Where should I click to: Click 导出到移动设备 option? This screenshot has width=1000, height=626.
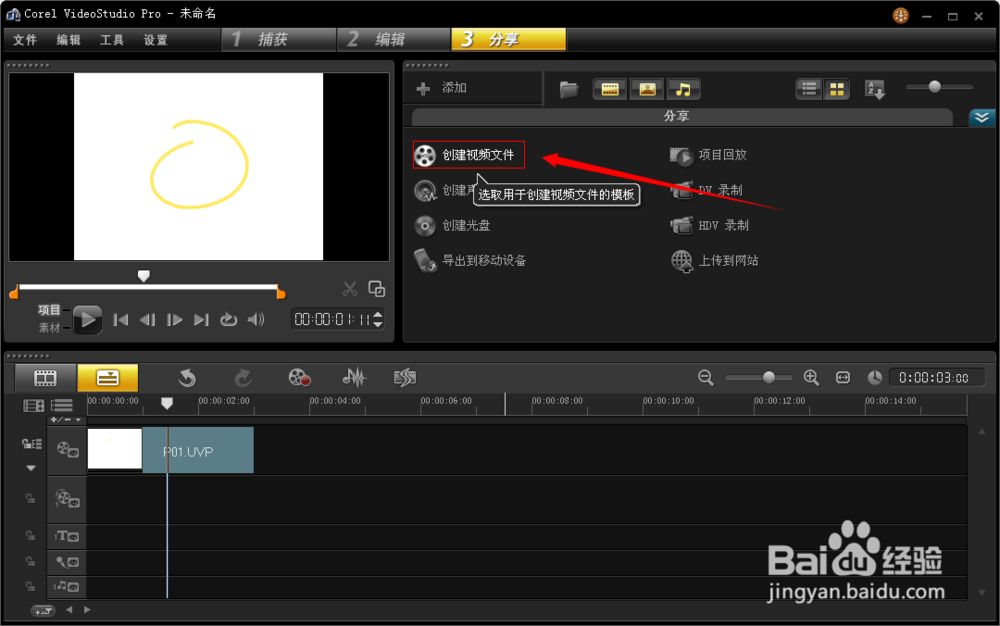[x=470, y=261]
